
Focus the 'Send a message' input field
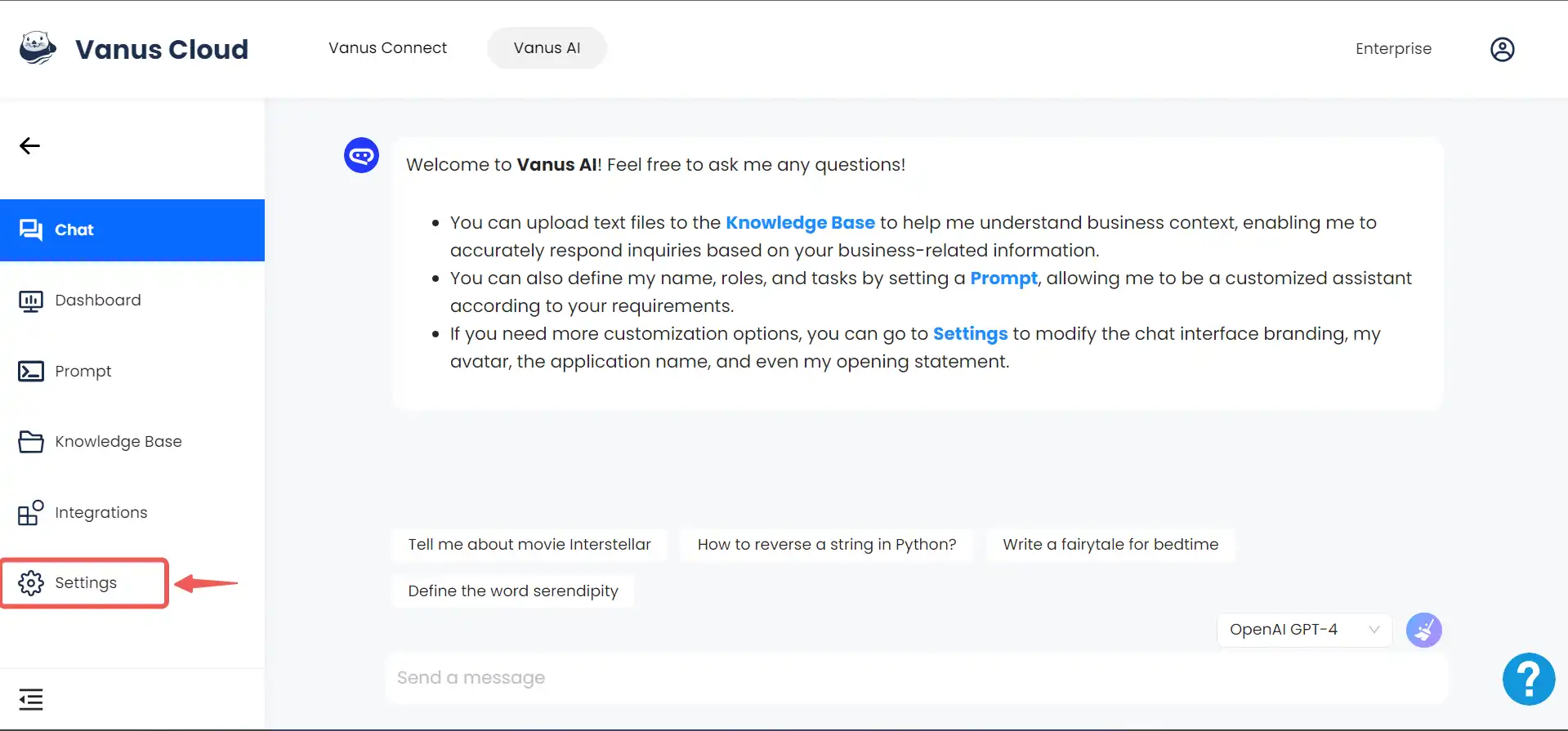click(x=917, y=678)
